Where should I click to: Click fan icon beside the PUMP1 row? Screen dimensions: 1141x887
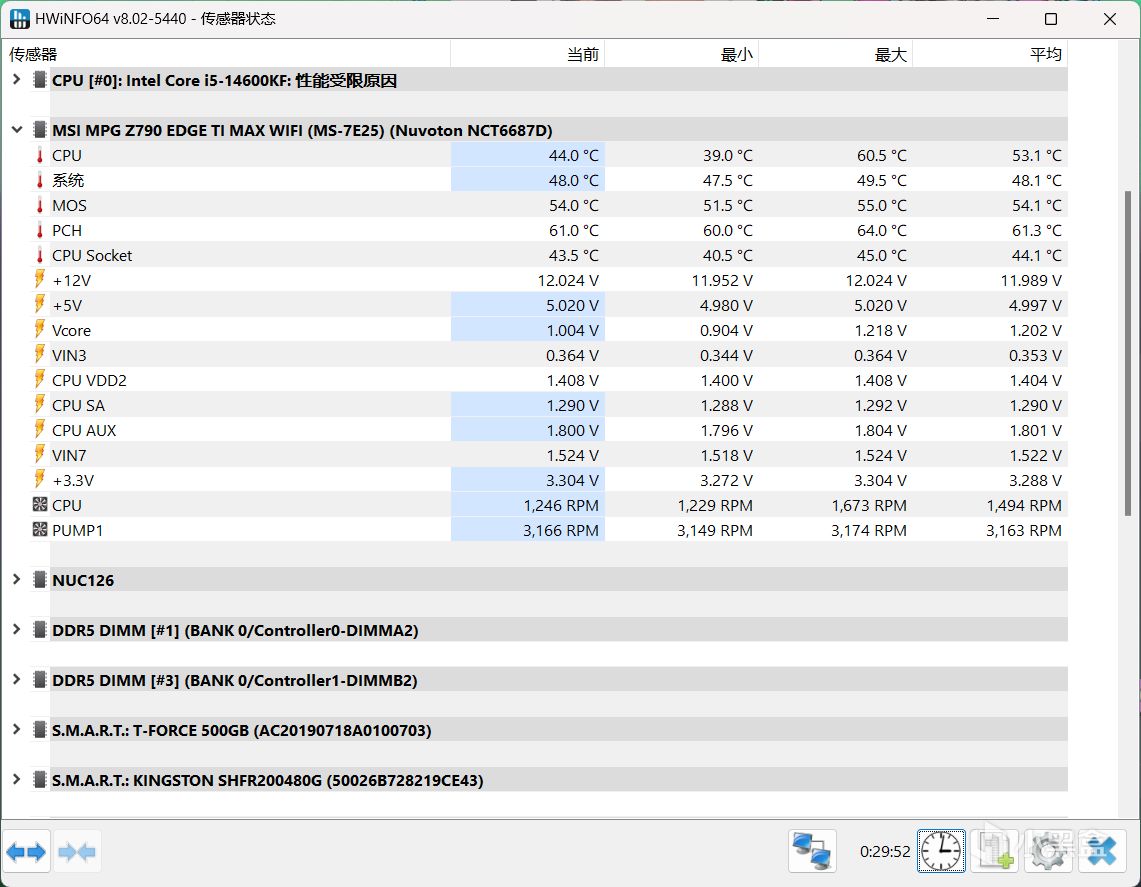point(40,529)
